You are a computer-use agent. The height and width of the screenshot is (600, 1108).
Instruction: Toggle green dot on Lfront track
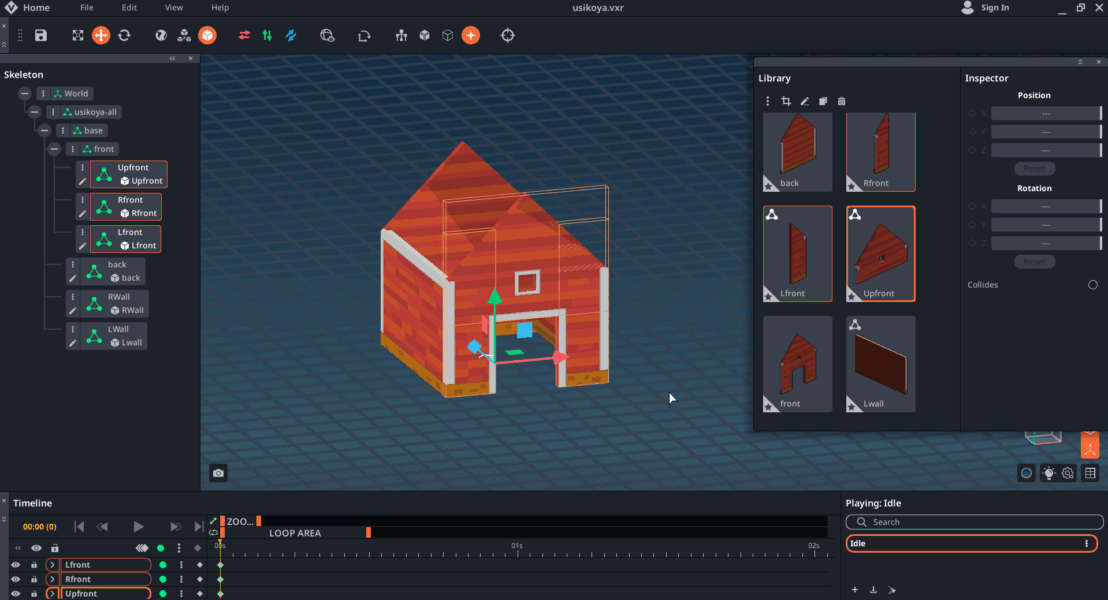click(163, 565)
